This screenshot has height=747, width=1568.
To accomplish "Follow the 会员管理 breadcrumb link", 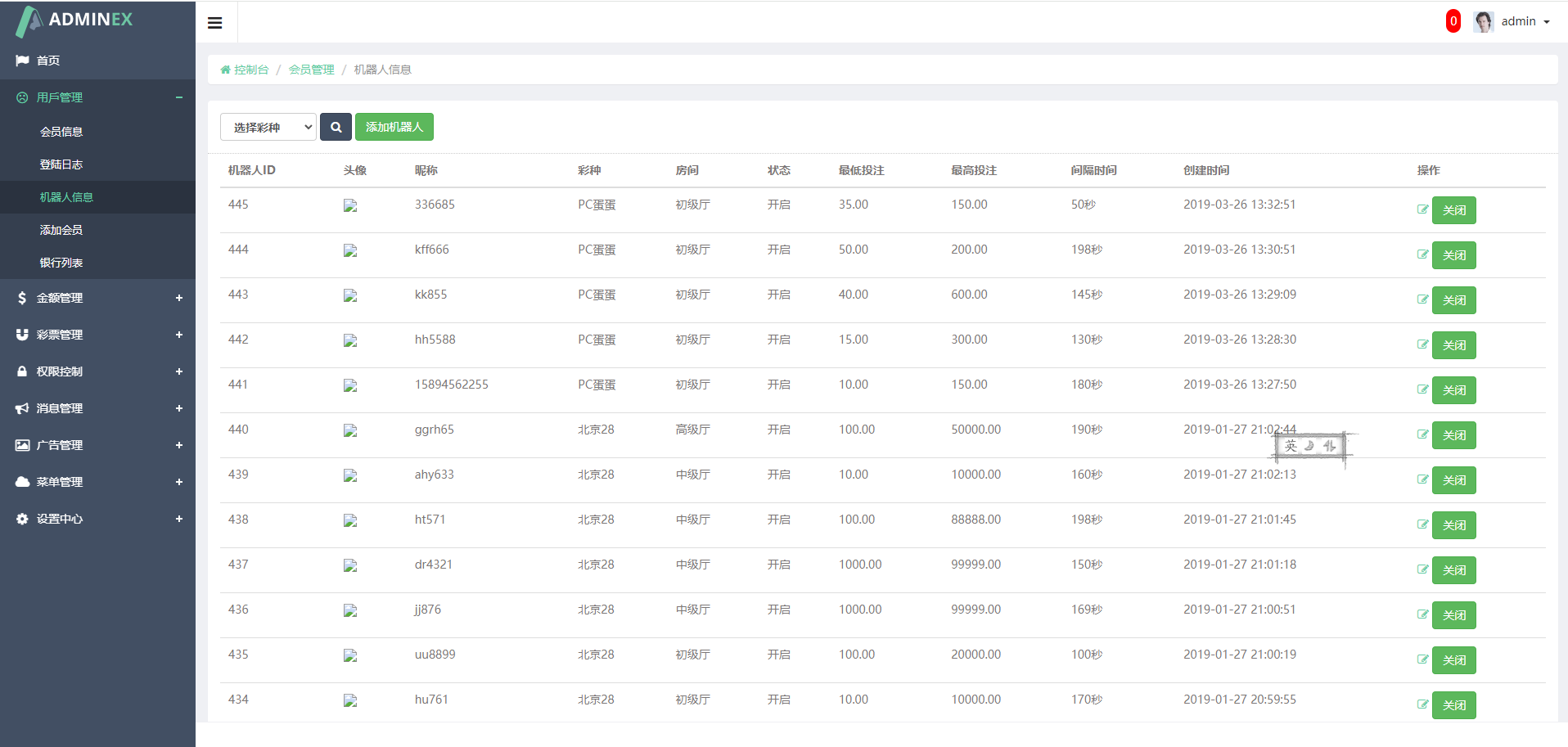I will tap(311, 70).
